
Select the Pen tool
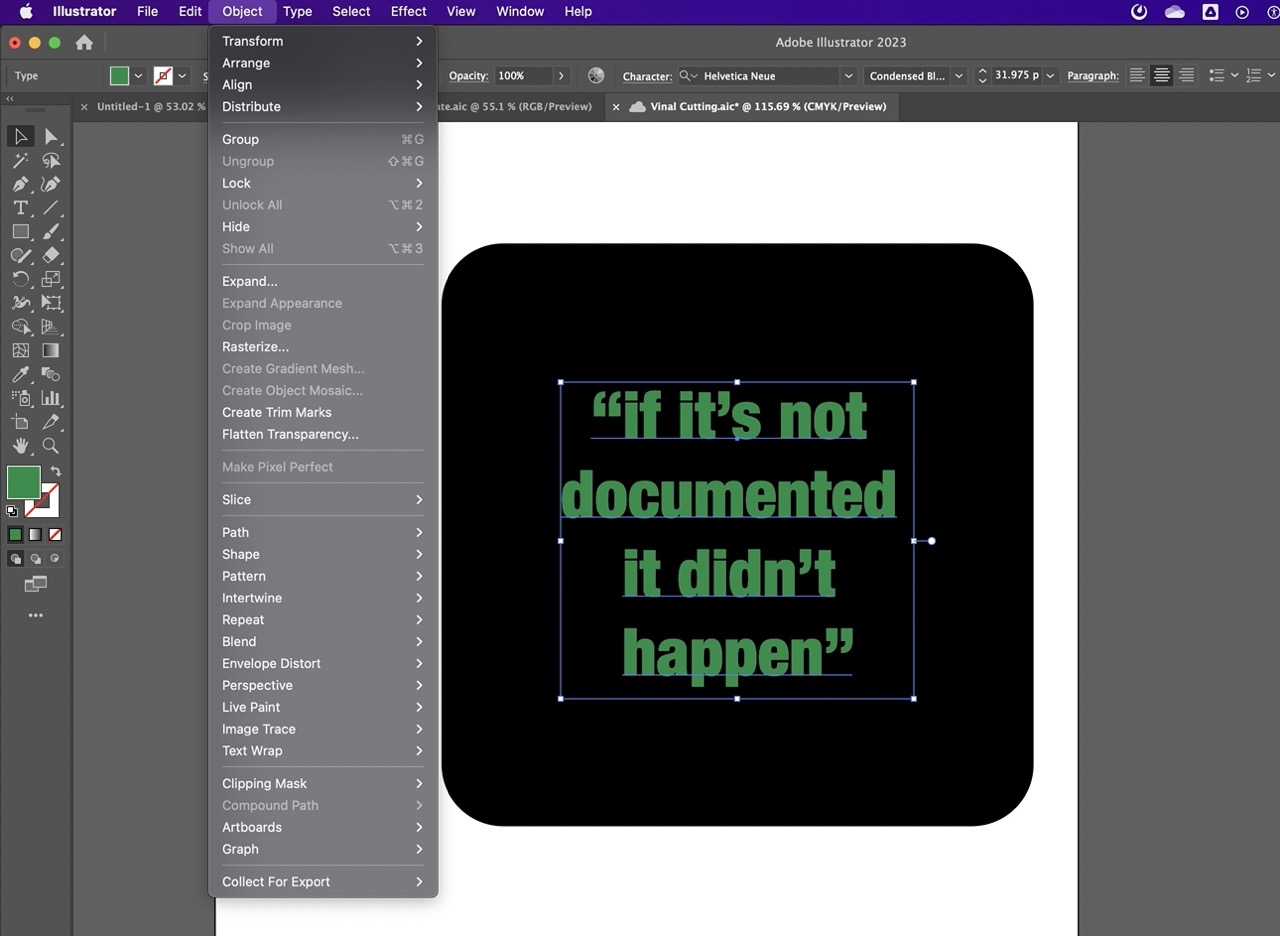click(x=20, y=184)
